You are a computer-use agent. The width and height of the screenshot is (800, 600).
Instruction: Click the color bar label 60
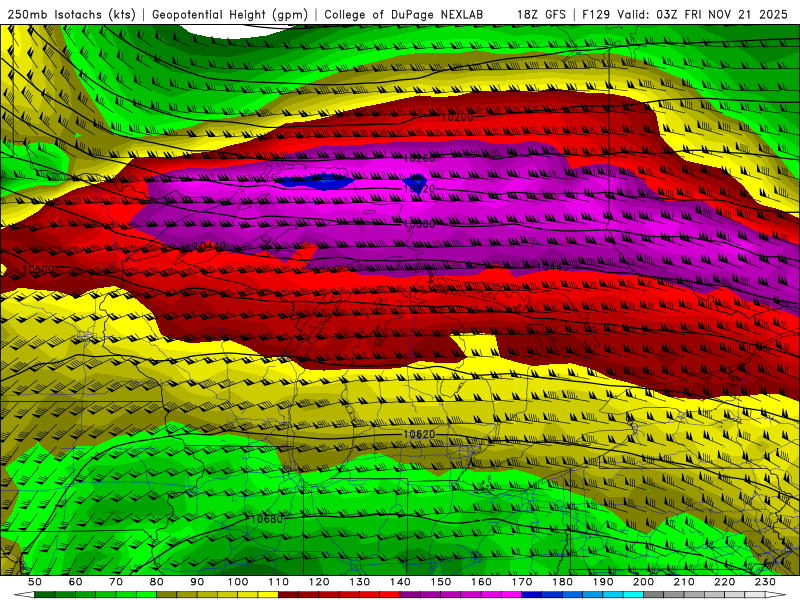[75, 582]
